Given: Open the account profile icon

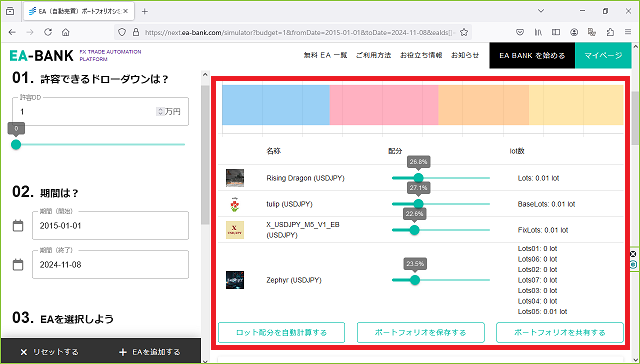Looking at the screenshot, I should click(574, 32).
